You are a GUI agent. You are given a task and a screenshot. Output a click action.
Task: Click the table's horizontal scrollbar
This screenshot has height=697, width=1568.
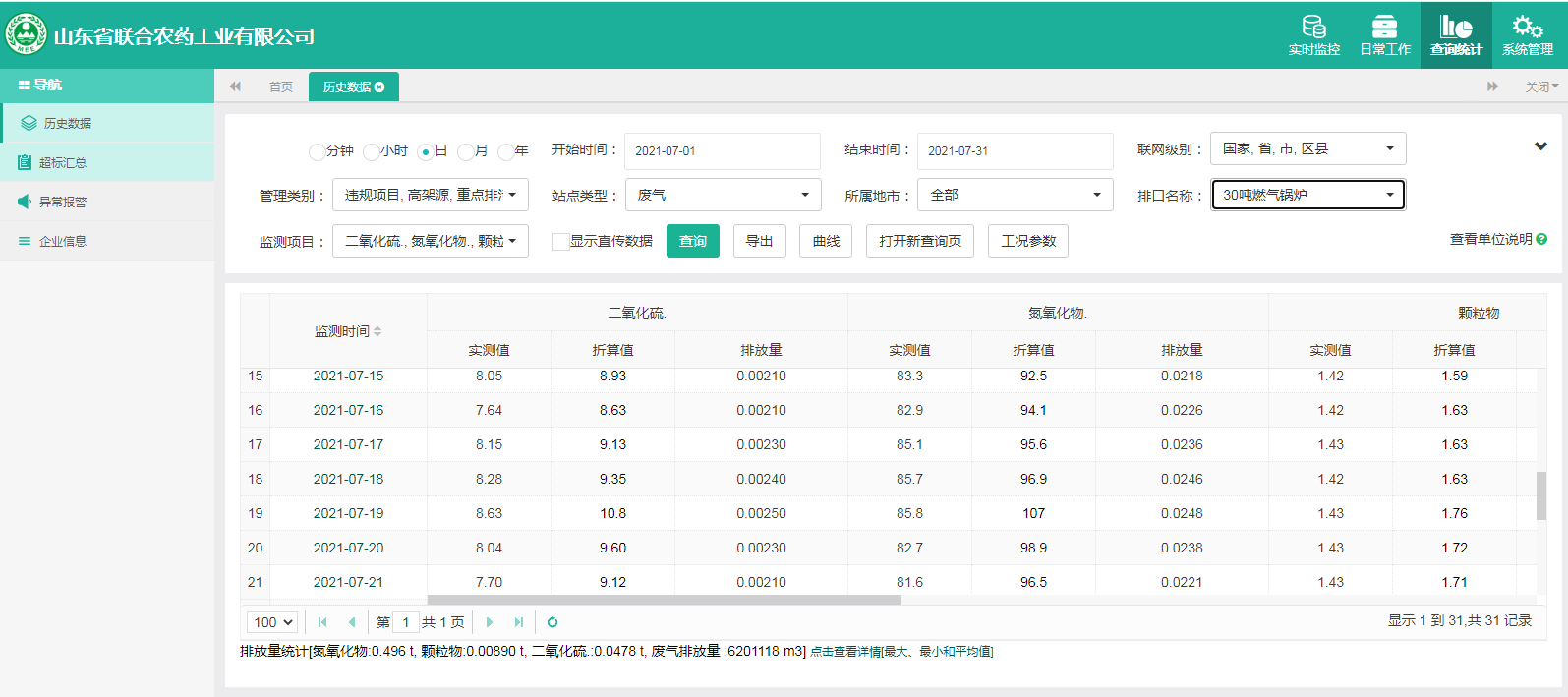point(665,600)
